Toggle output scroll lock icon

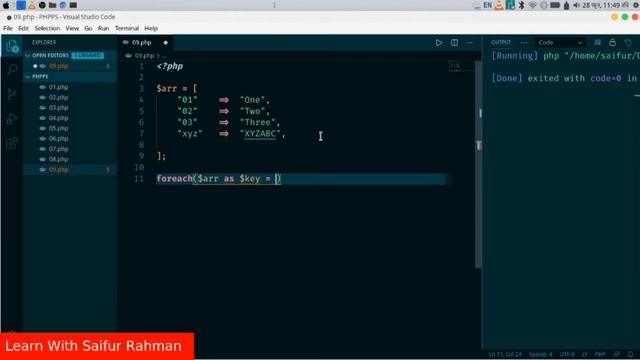click(x=613, y=42)
